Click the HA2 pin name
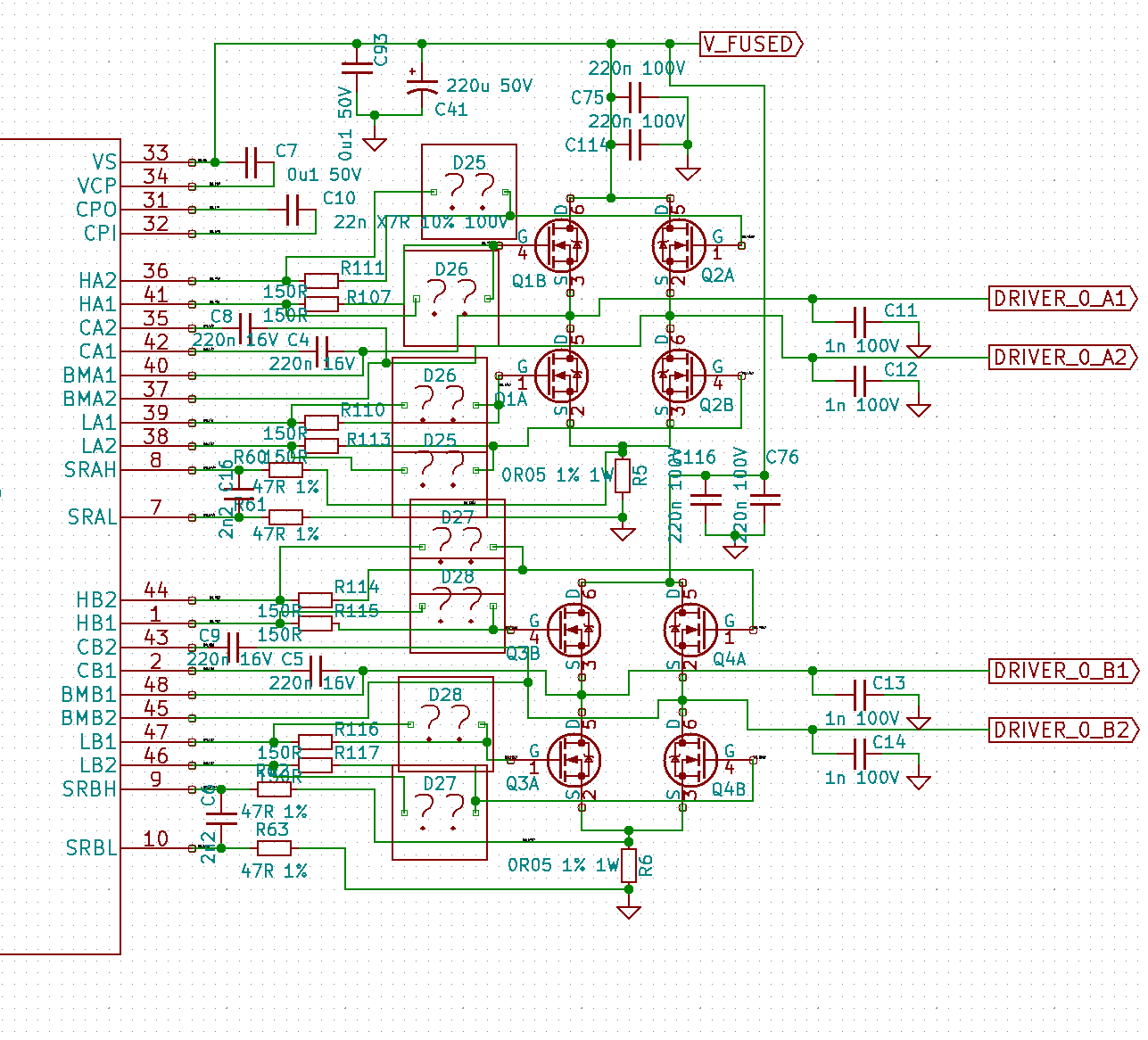Viewport: 1148px width, 1040px height. (x=98, y=281)
